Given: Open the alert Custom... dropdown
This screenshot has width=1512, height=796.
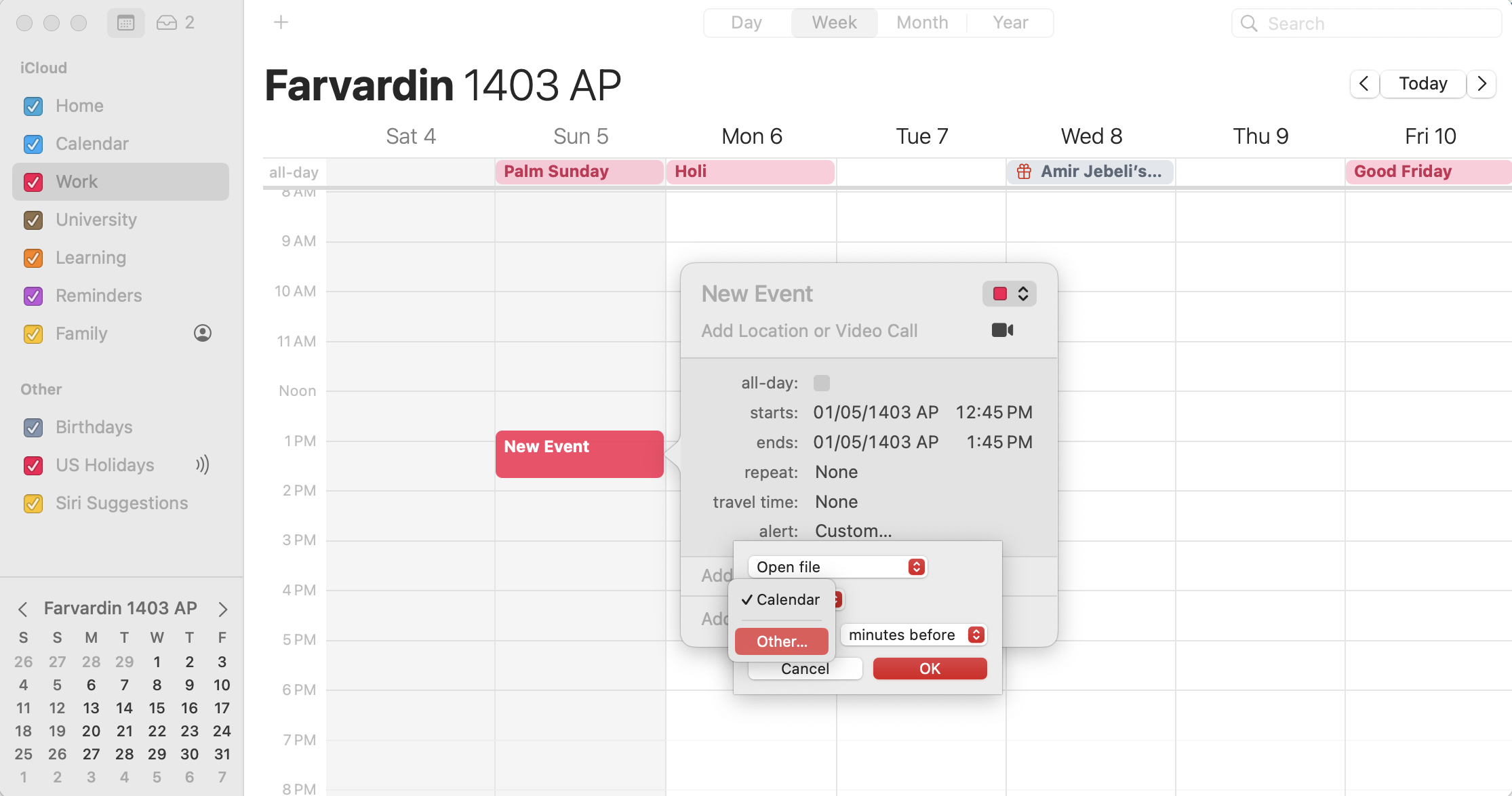Looking at the screenshot, I should point(853,531).
